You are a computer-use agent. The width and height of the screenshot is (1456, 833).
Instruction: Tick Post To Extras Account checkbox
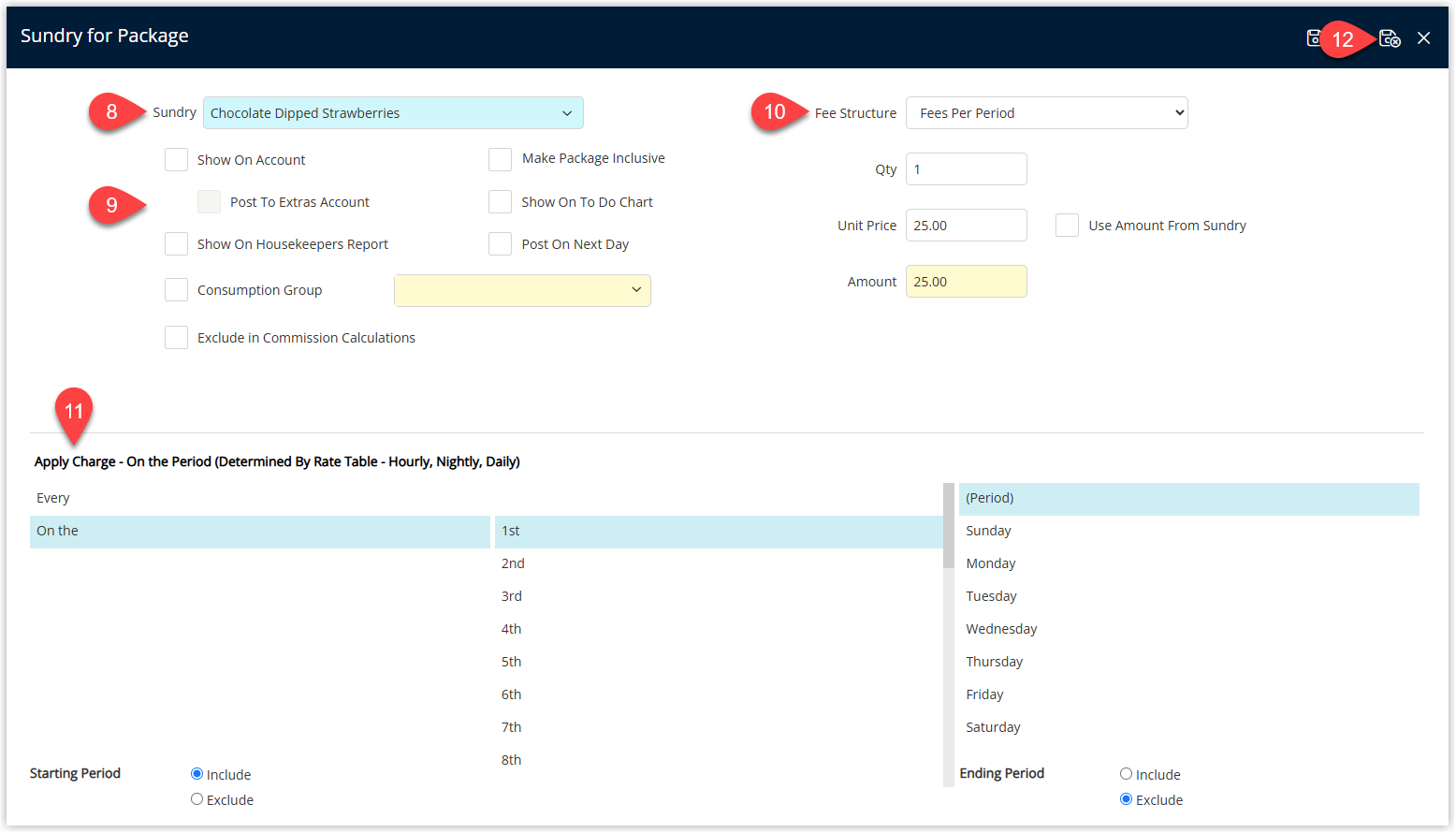209,202
